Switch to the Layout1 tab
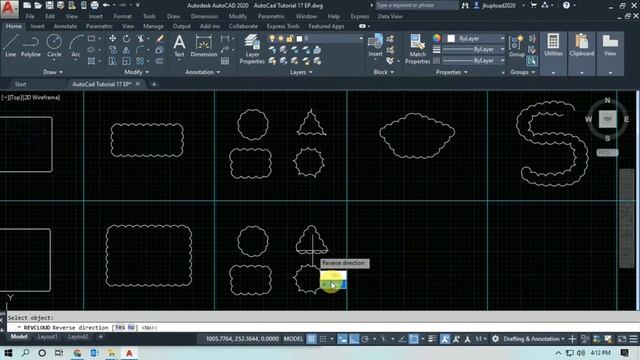Image resolution: width=640 pixels, height=360 pixels. [x=47, y=337]
